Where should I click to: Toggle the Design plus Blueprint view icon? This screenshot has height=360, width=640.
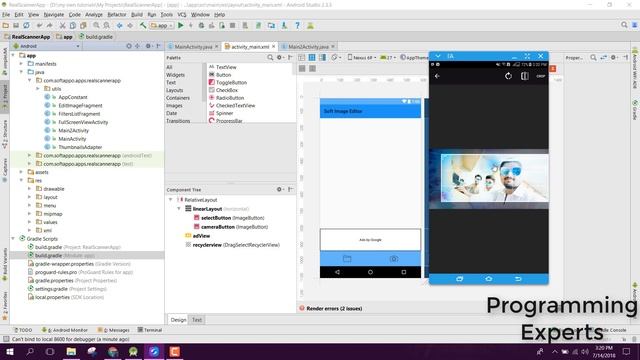pos(322,58)
